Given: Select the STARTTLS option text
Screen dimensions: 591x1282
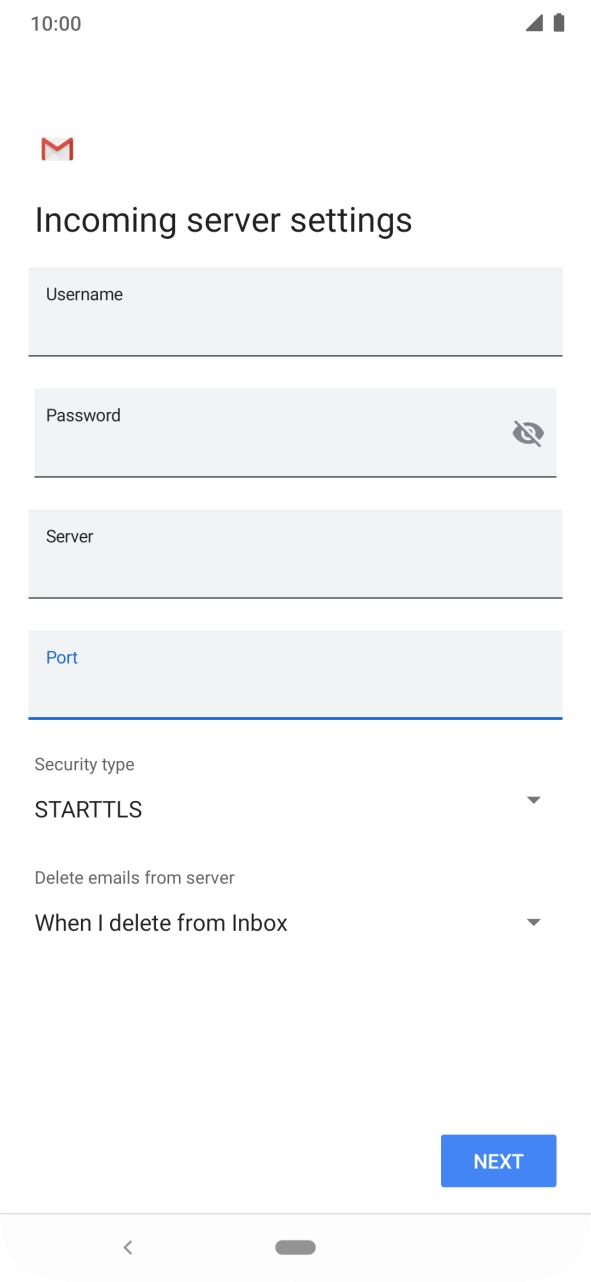Looking at the screenshot, I should [x=88, y=809].
